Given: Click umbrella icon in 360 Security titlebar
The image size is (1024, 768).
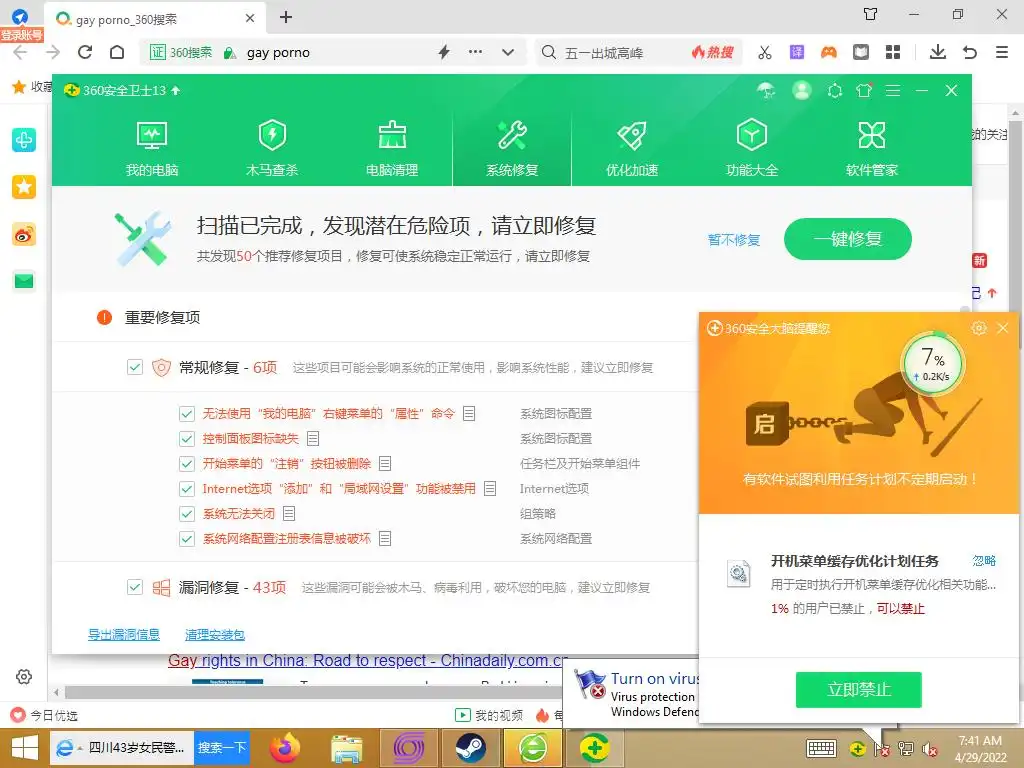Looking at the screenshot, I should (x=766, y=91).
